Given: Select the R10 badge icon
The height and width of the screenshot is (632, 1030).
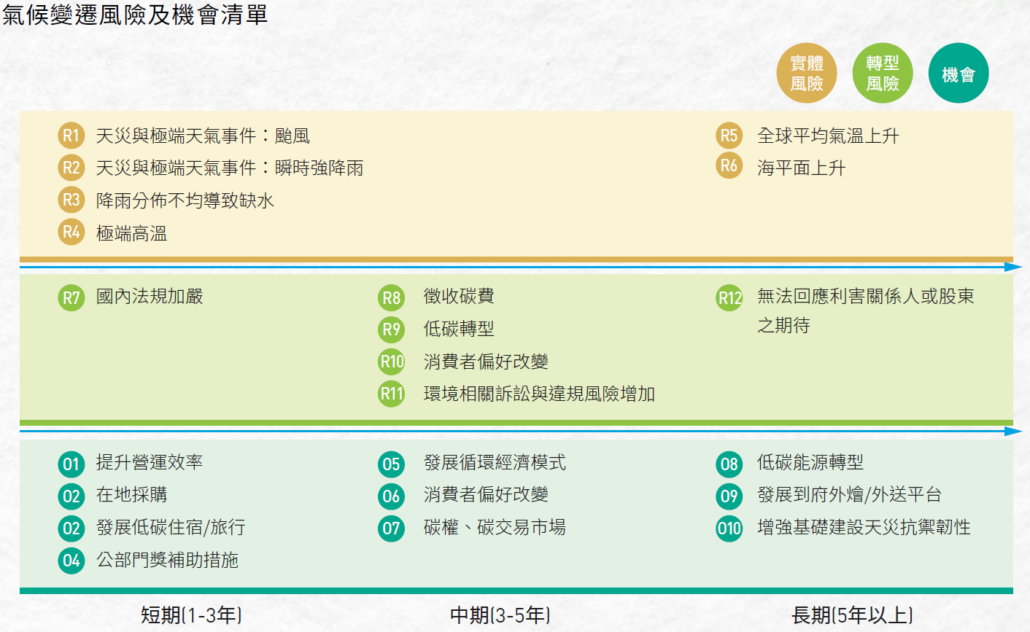Looking at the screenshot, I should click(392, 361).
